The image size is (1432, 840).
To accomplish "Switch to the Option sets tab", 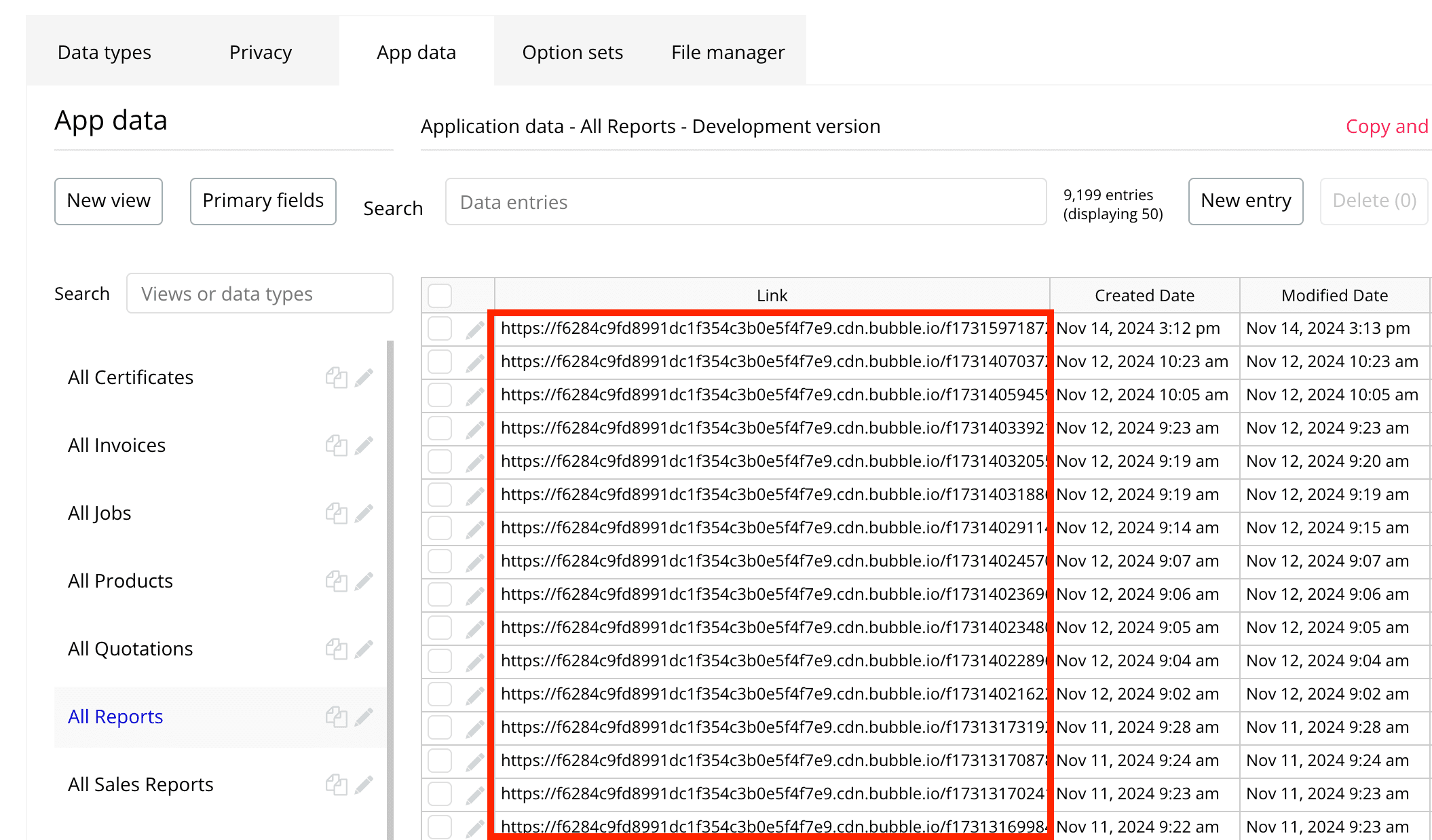I will (x=572, y=52).
